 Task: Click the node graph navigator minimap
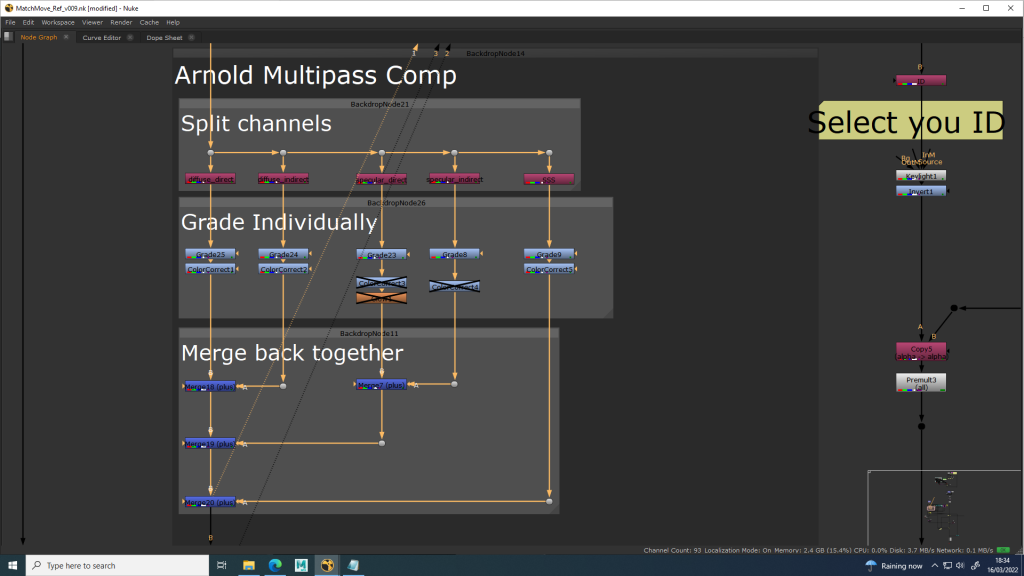[944, 507]
